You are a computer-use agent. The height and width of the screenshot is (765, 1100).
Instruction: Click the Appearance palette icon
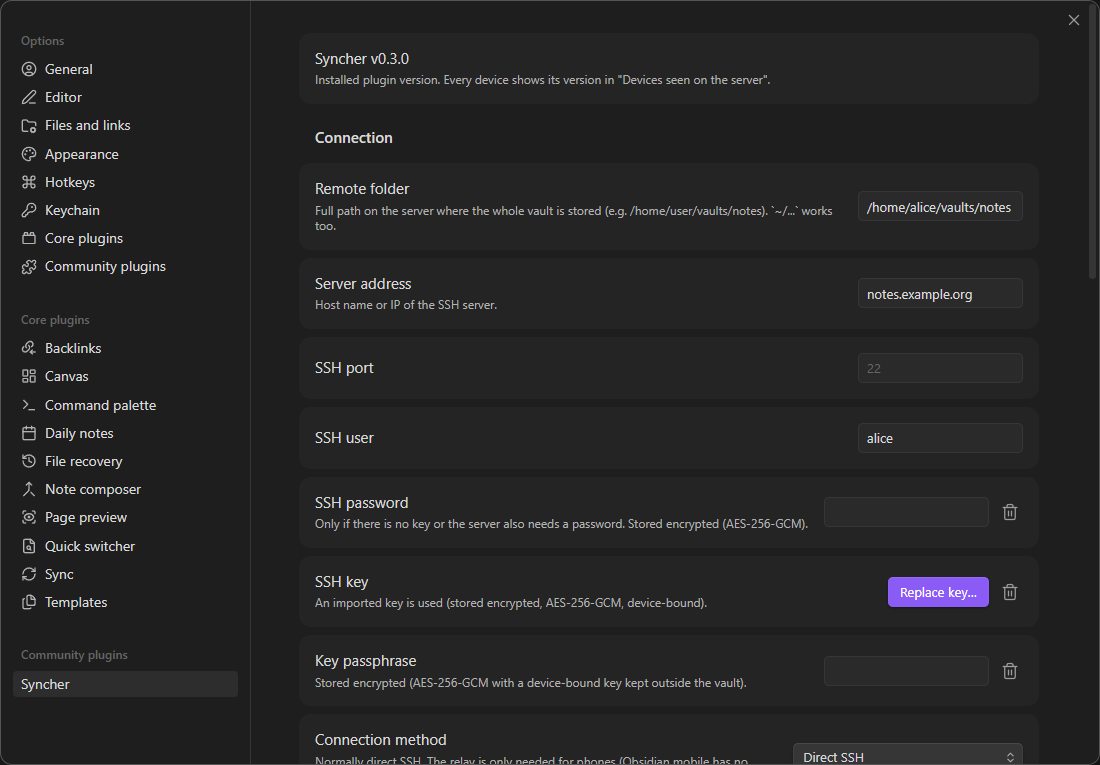coord(29,154)
